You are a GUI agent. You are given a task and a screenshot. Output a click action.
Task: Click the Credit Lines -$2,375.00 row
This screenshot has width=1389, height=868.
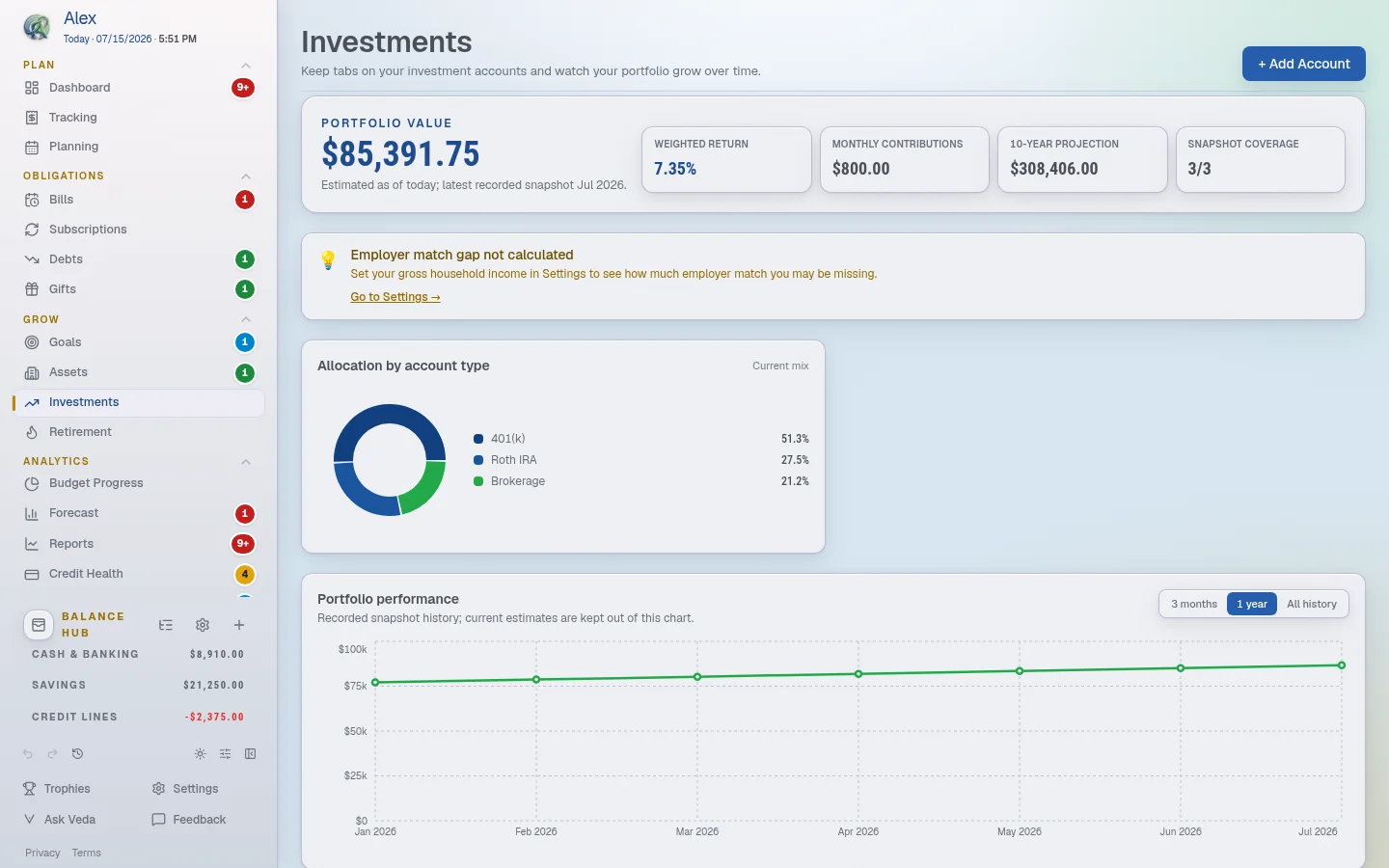click(138, 717)
